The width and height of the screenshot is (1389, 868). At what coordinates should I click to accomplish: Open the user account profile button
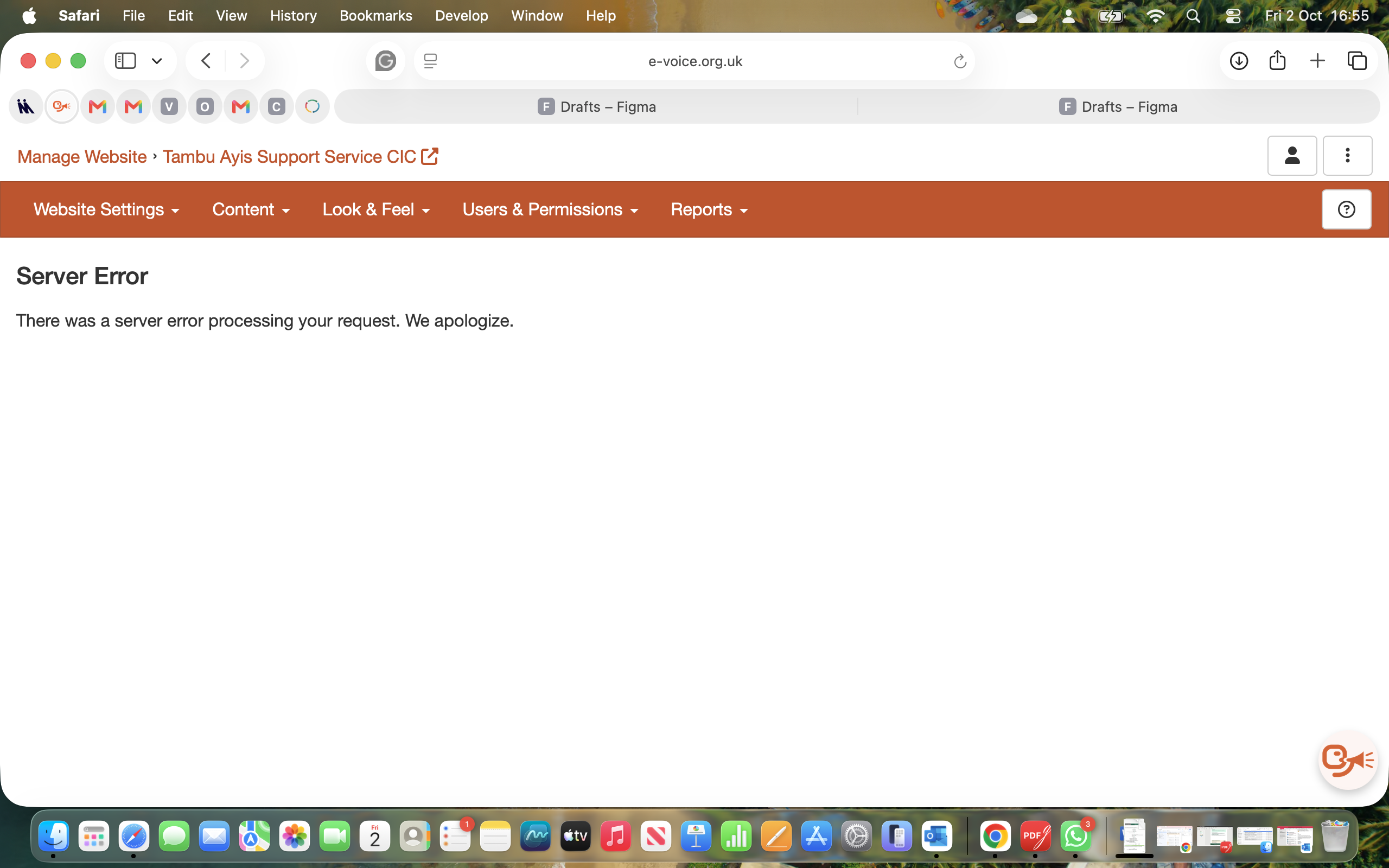click(x=1292, y=156)
